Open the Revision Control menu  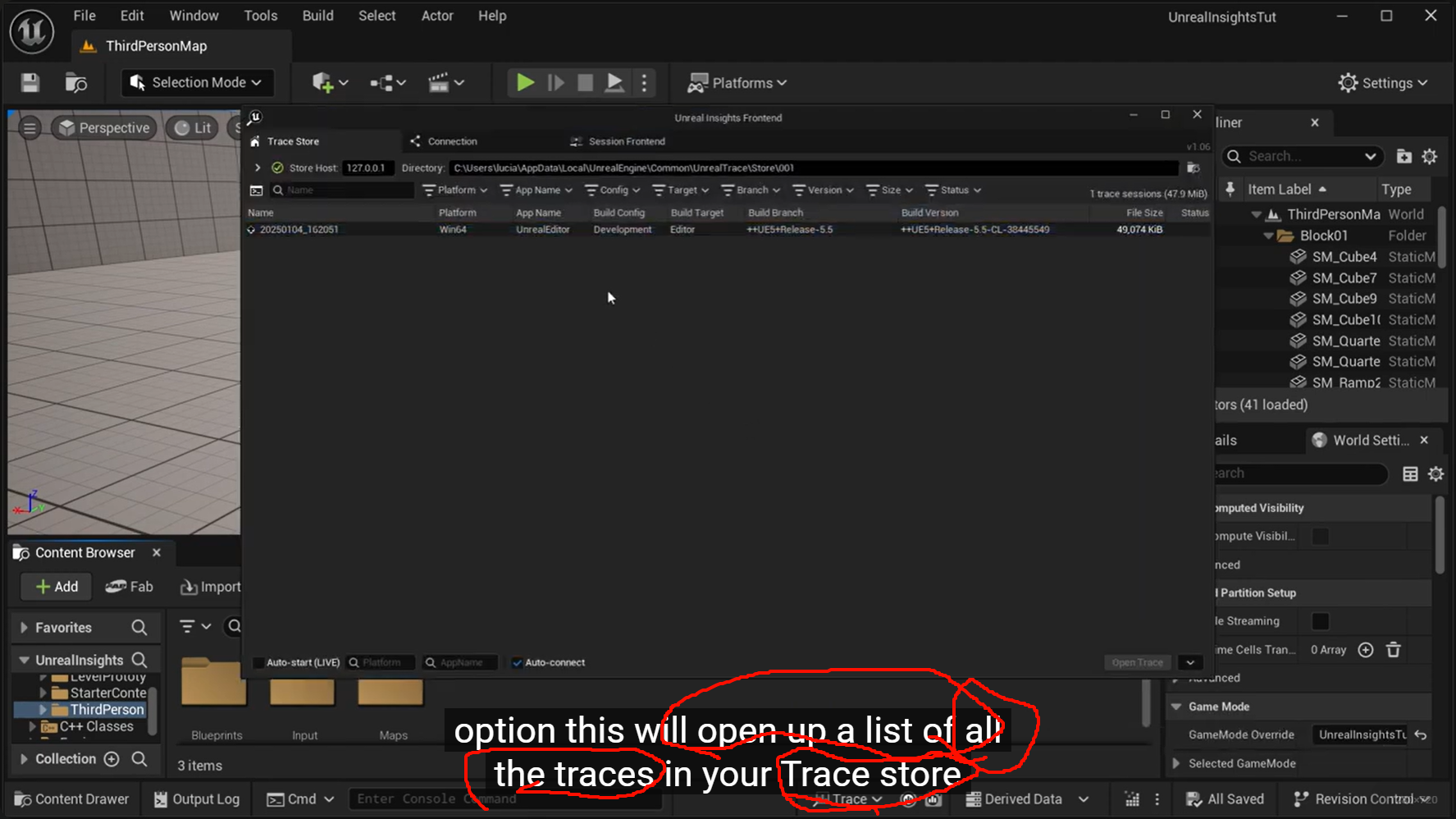point(1362,799)
